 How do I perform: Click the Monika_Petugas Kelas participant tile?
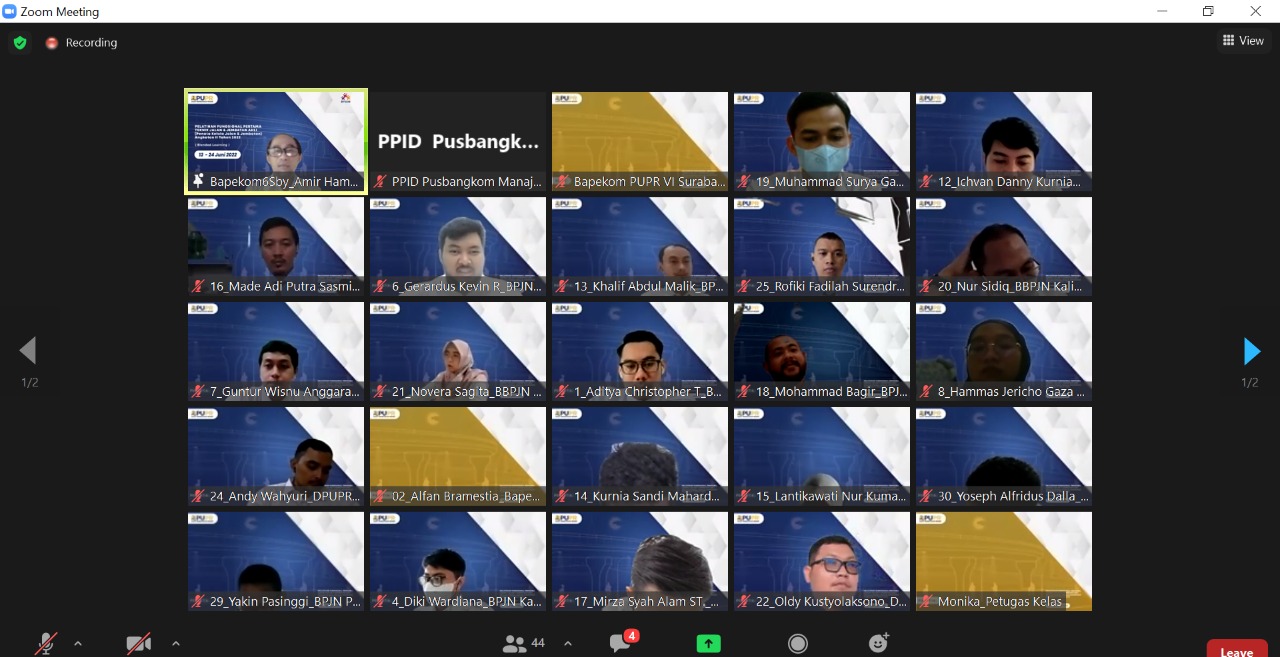(1003, 560)
